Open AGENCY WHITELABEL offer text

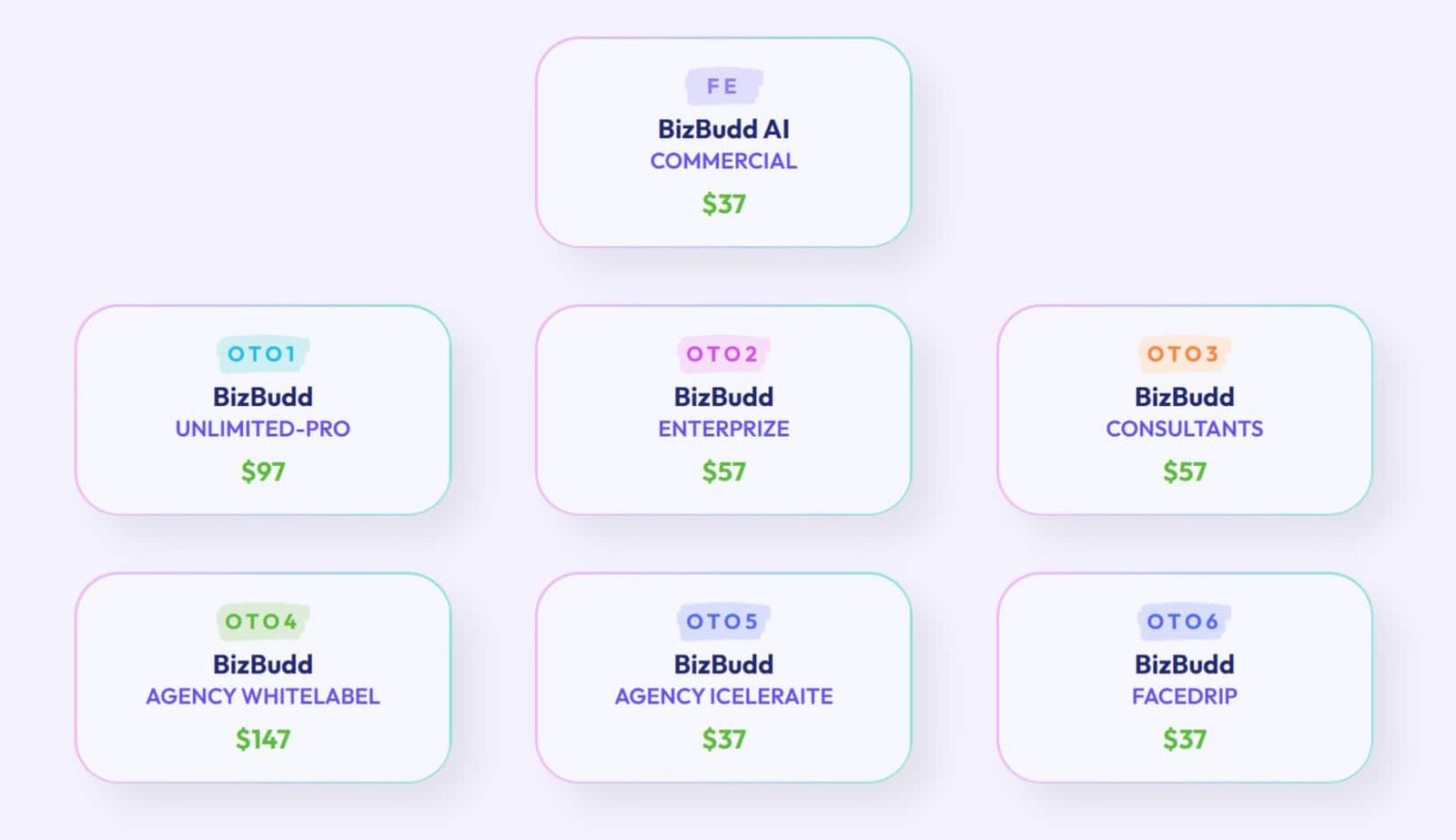pyautogui.click(x=263, y=696)
